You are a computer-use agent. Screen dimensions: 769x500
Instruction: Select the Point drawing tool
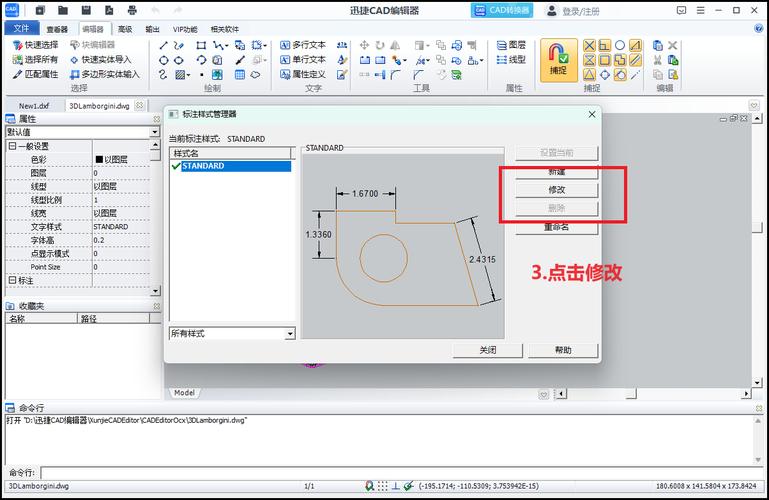coord(202,75)
